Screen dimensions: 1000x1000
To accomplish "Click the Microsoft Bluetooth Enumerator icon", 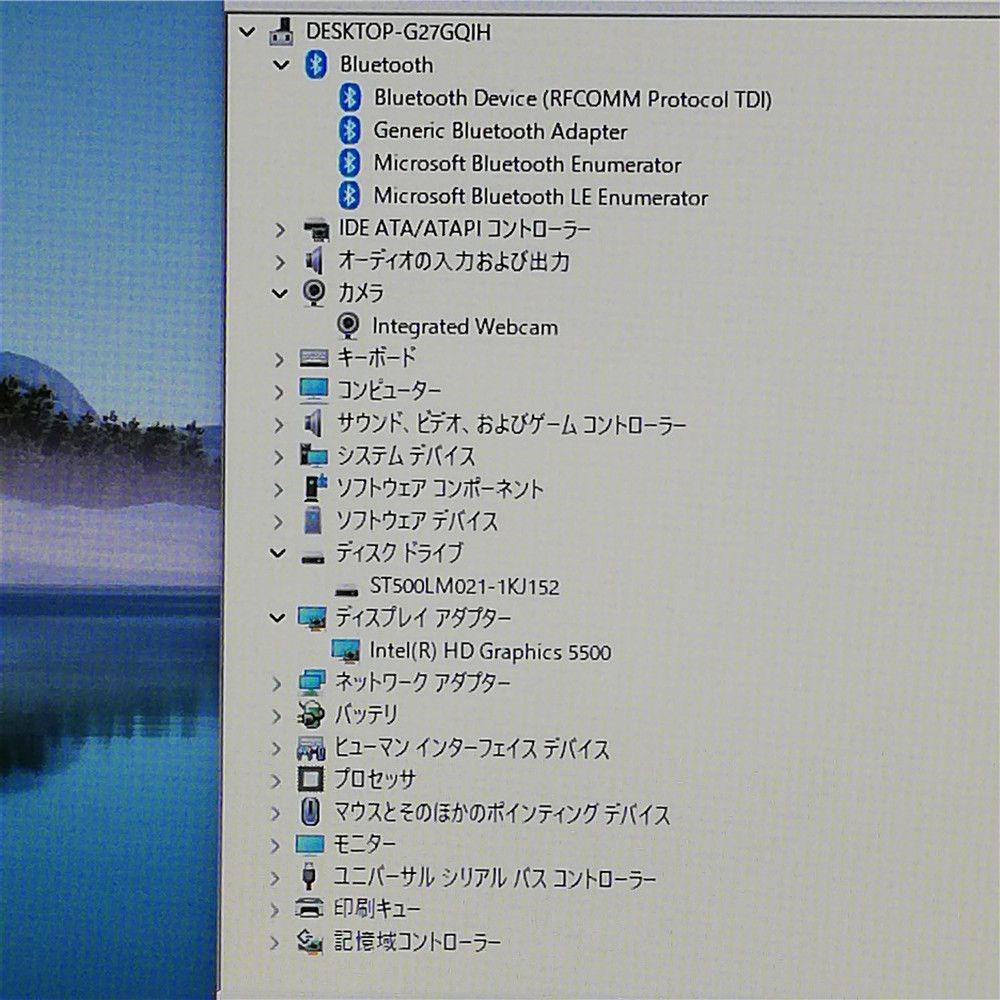I will coord(349,163).
